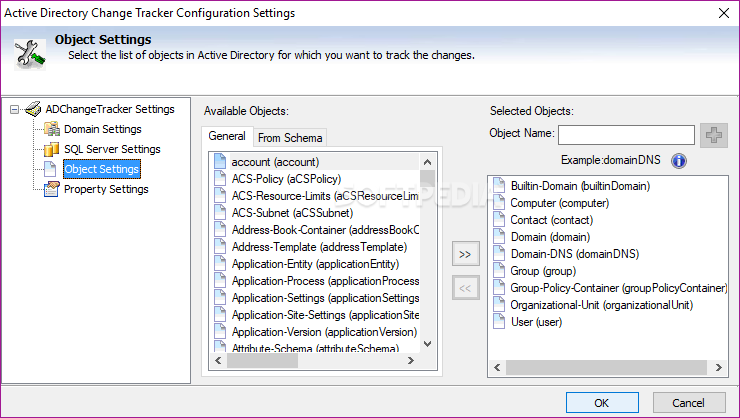Select Group-Policy-Container in Selected Objects
The image size is (740, 418).
point(619,288)
